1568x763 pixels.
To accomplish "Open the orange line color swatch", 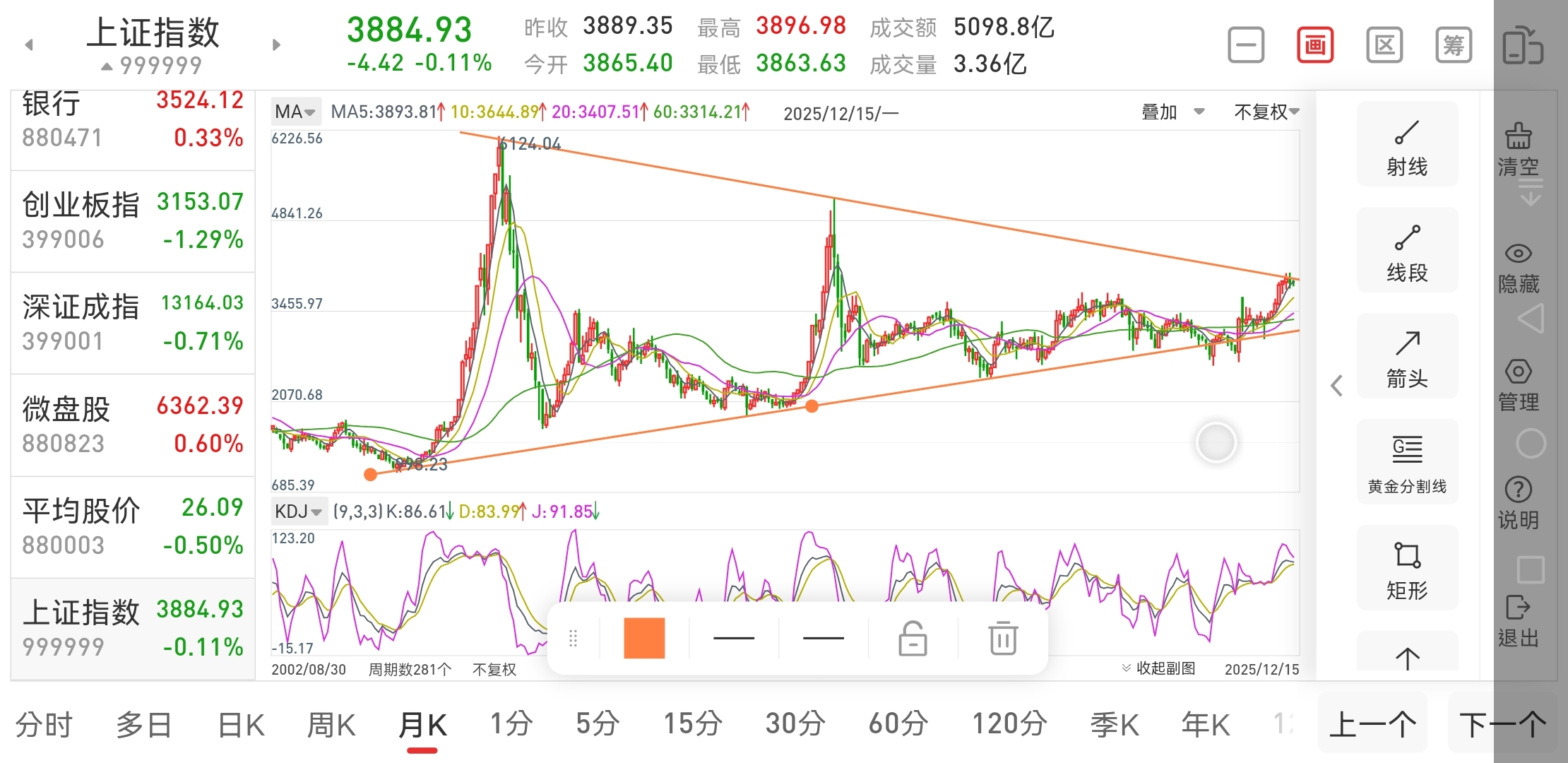I will [x=644, y=638].
